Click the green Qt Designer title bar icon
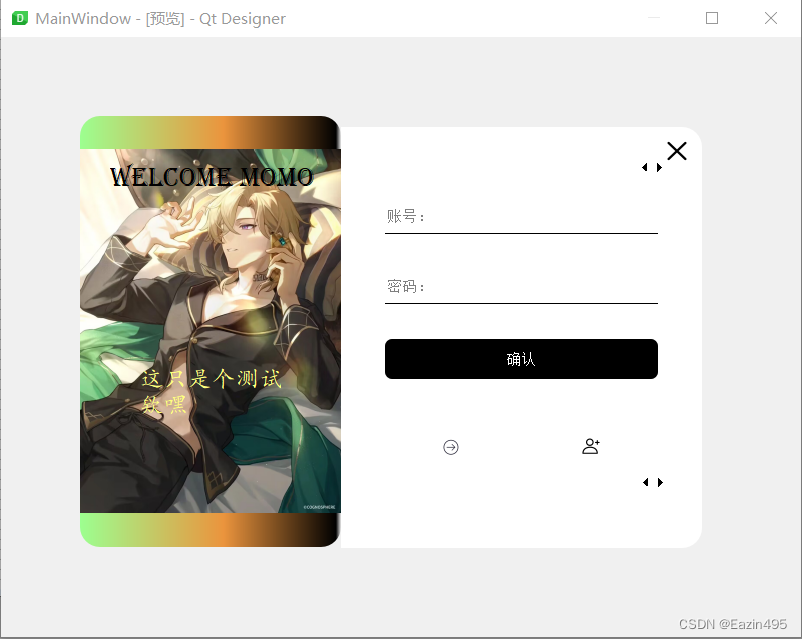Viewport: 802px width, 639px height. point(19,18)
